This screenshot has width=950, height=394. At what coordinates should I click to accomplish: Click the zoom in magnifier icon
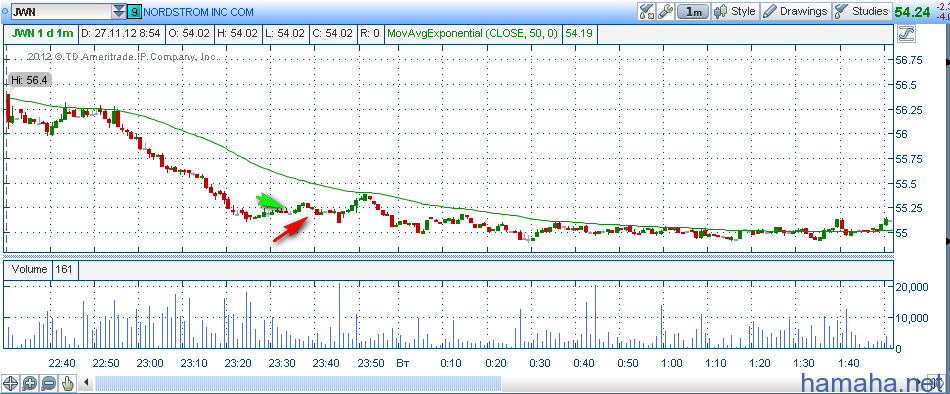[x=30, y=383]
